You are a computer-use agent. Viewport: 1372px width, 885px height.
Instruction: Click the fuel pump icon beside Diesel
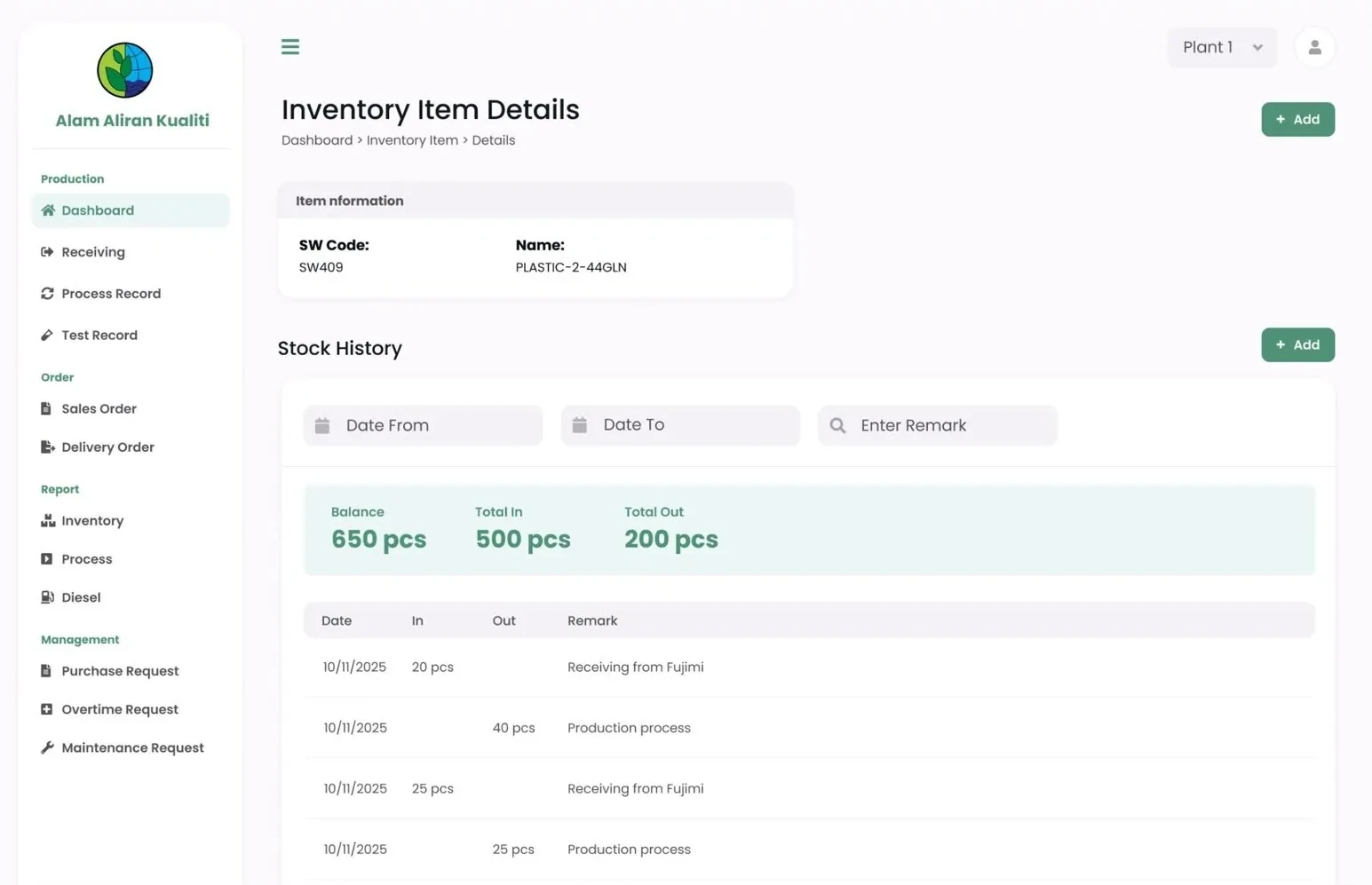tap(47, 597)
